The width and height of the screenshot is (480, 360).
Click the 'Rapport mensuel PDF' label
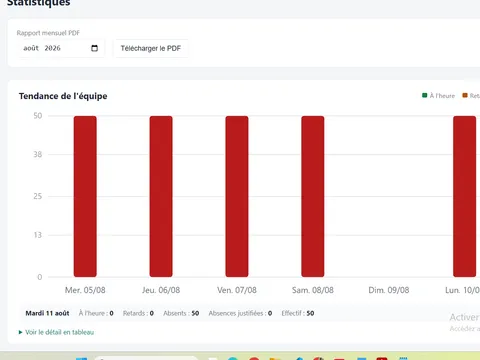point(48,33)
